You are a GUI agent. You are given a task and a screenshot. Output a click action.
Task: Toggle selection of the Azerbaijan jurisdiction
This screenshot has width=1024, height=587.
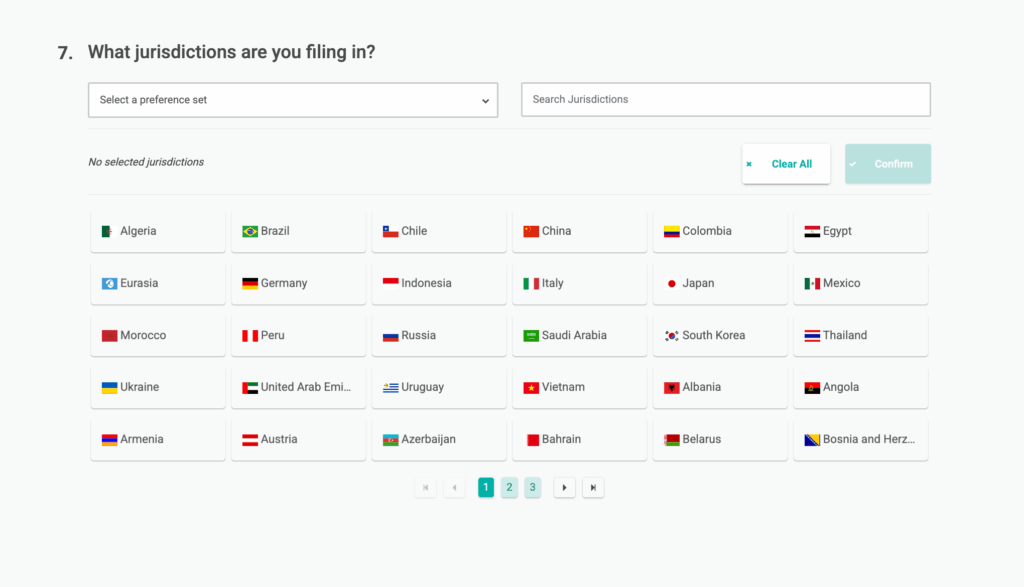439,438
